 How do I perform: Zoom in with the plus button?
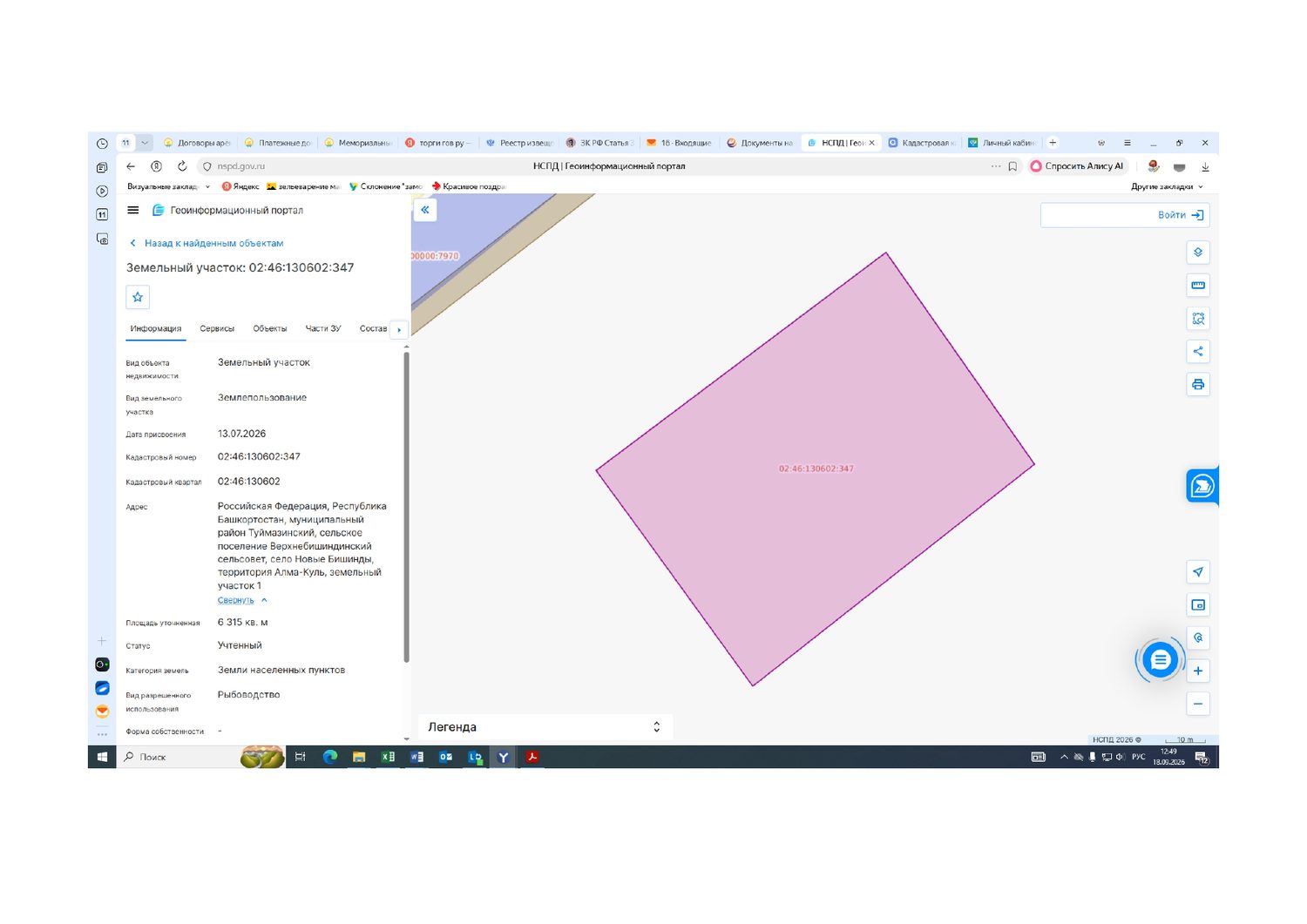1198,671
